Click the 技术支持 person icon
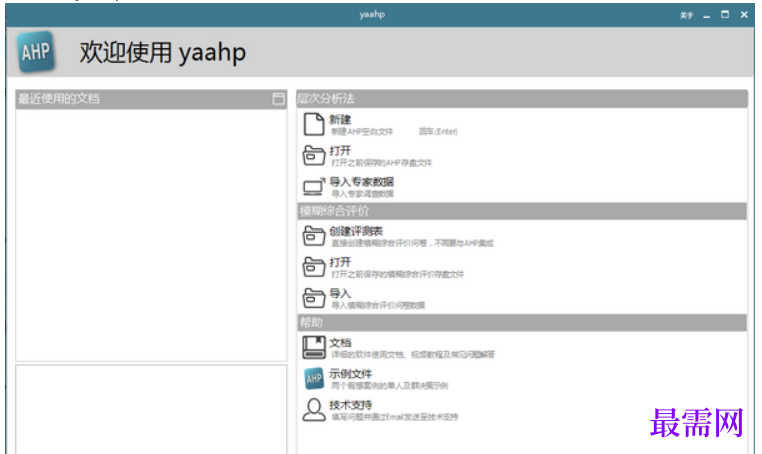 [313, 410]
